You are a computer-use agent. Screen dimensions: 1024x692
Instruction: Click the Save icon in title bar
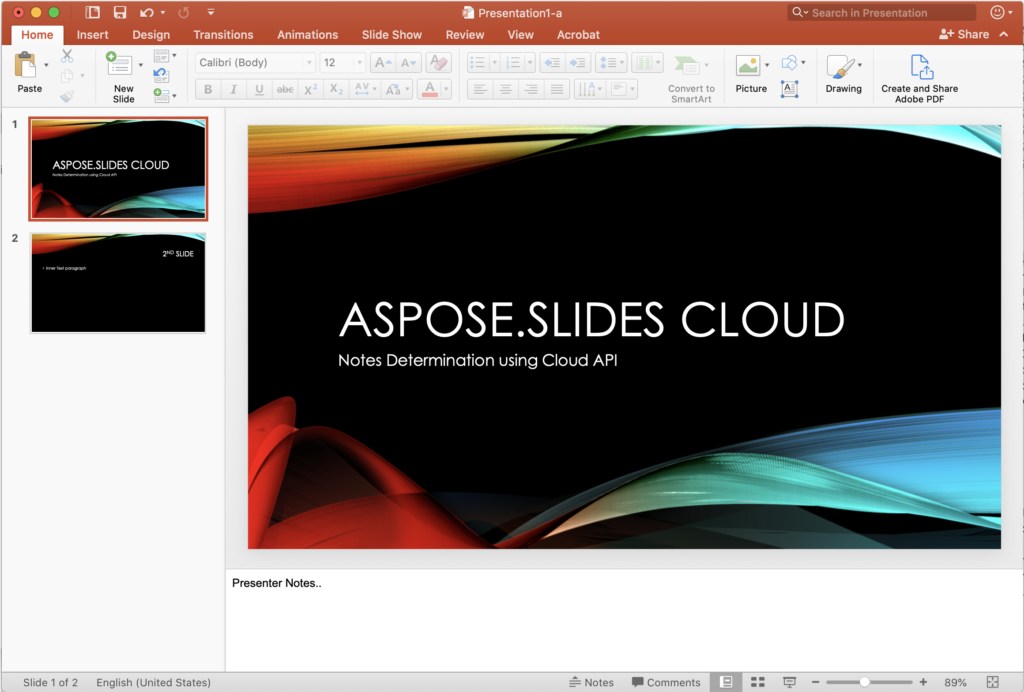[120, 13]
